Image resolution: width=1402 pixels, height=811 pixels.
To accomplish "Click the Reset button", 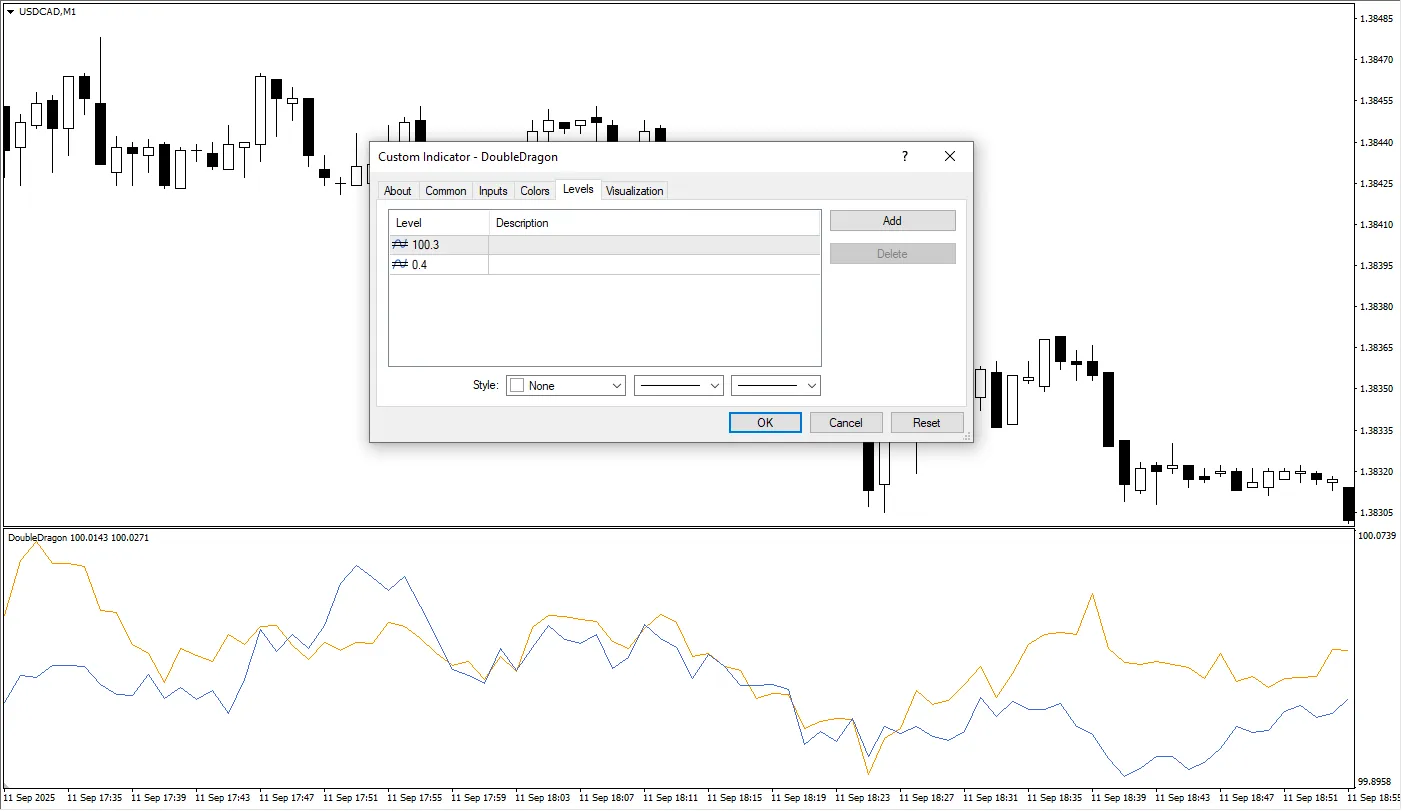I will tap(927, 423).
